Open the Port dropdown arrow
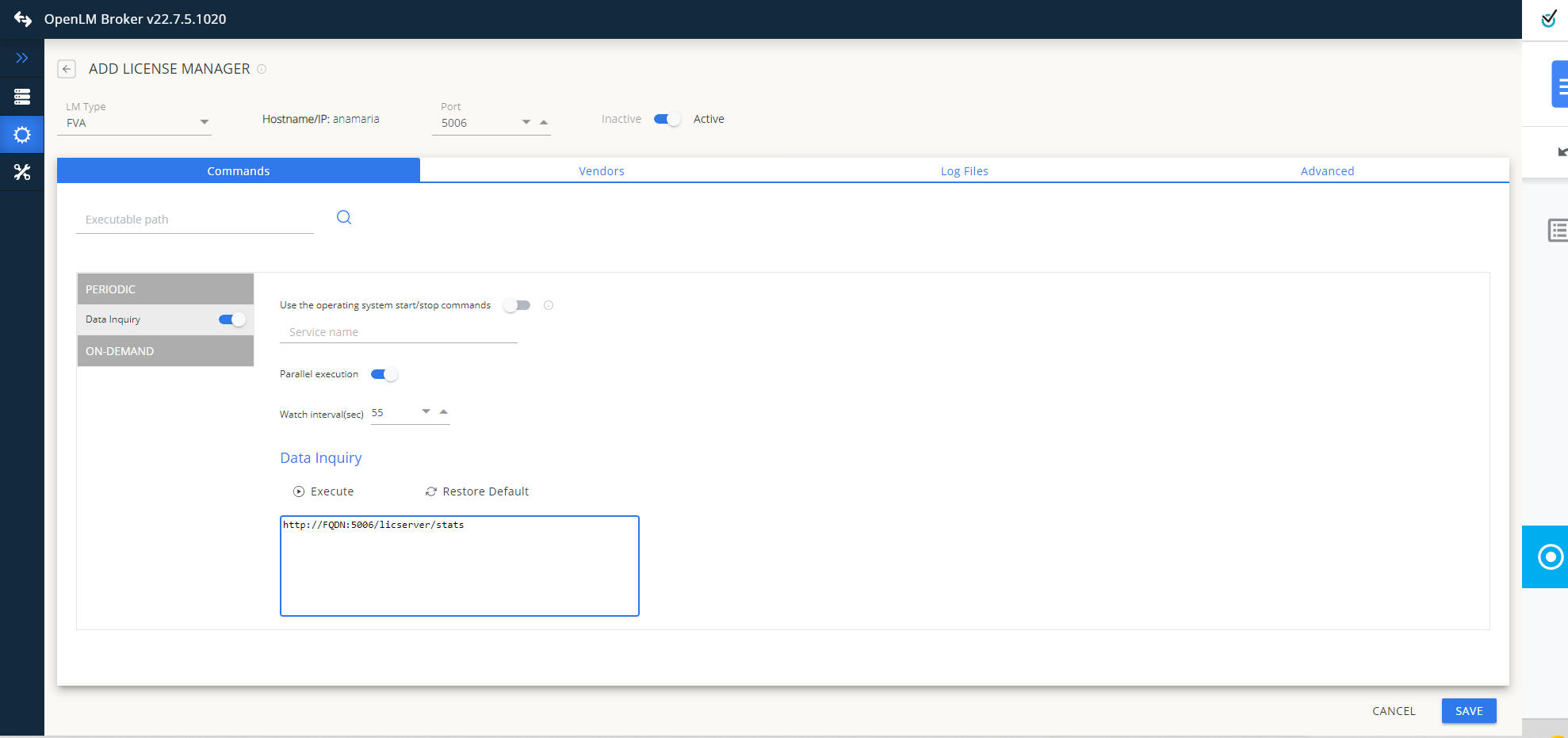The image size is (1568, 738). [526, 121]
